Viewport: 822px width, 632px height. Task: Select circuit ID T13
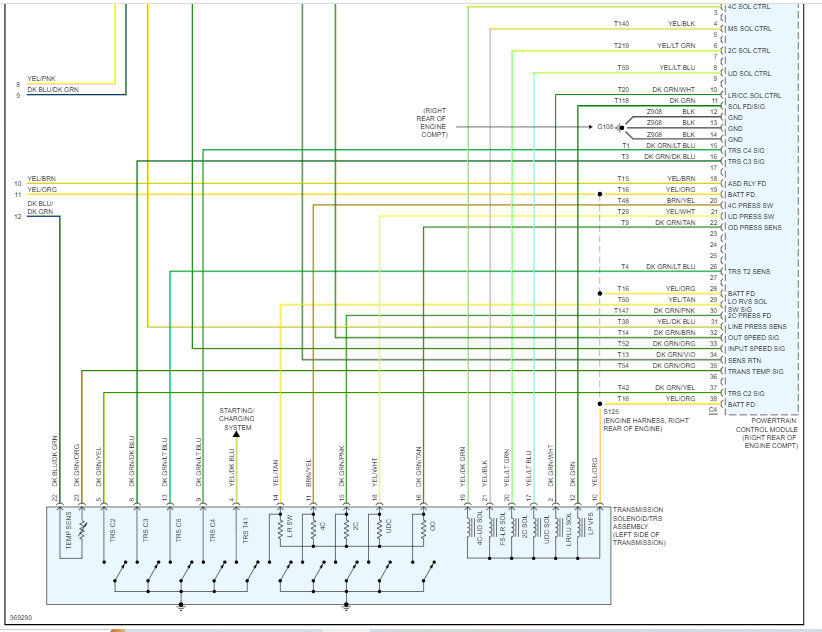click(x=623, y=355)
